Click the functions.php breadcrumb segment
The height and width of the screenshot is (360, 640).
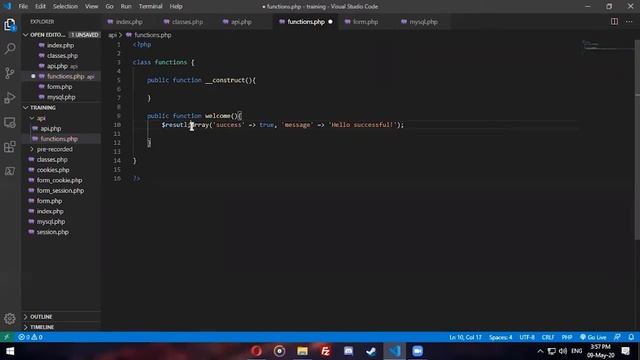pyautogui.click(x=153, y=35)
